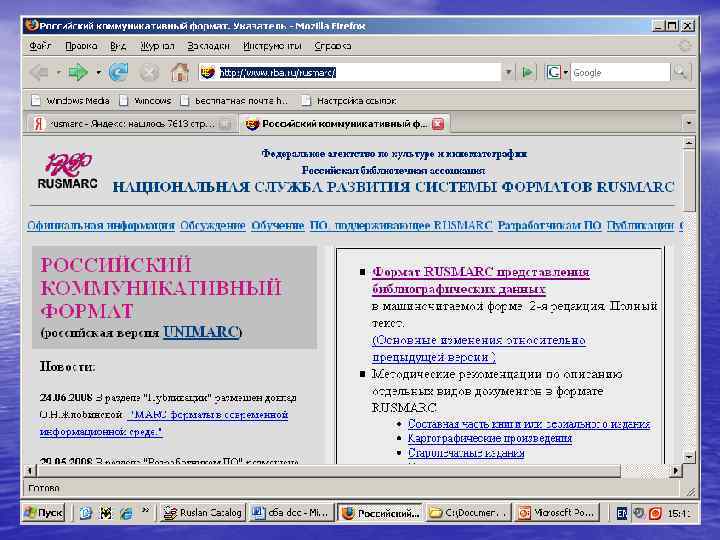Open the search engine selector dropdown
The height and width of the screenshot is (540, 720).
coord(566,73)
